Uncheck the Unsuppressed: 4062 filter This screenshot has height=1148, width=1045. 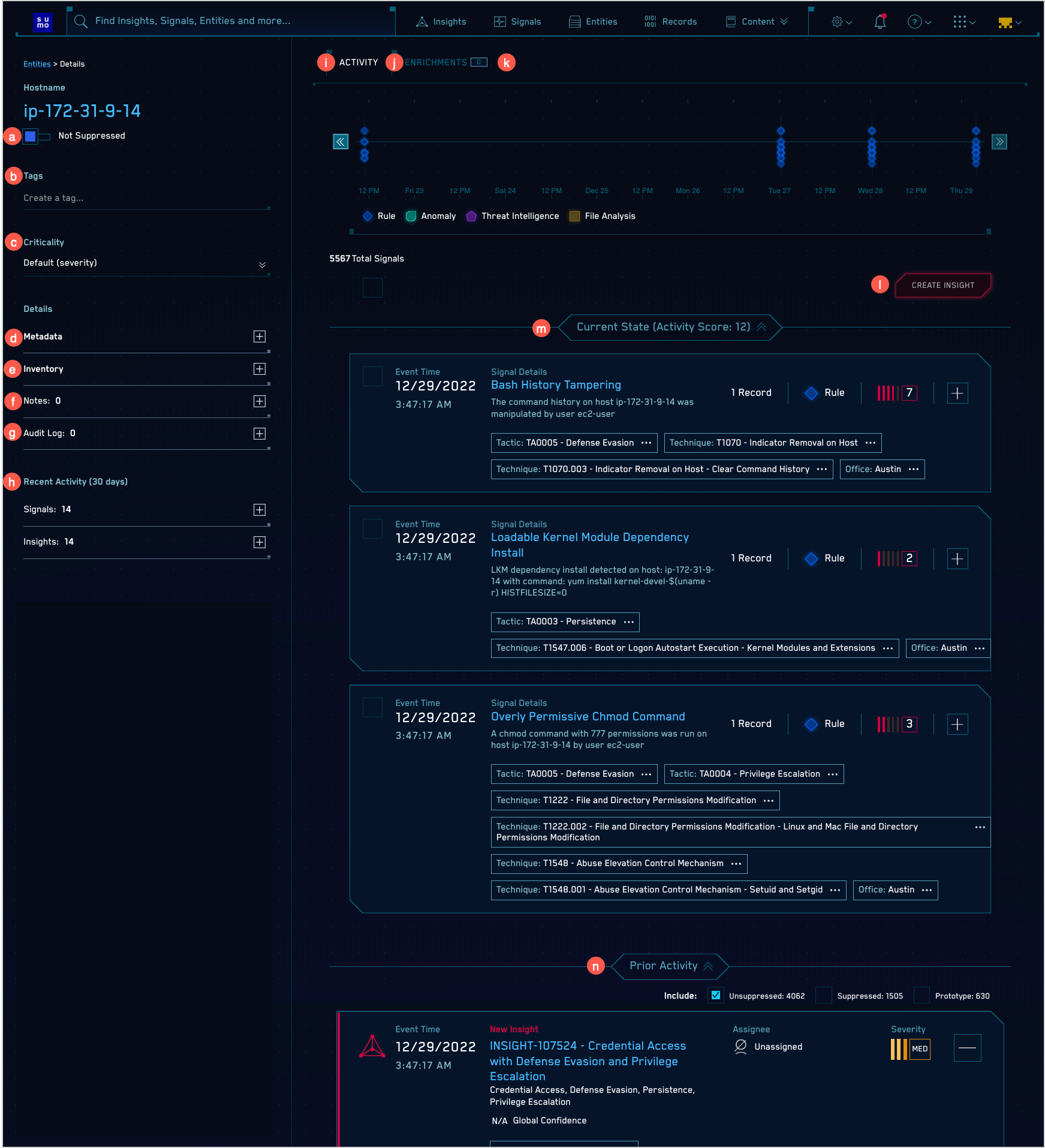tap(715, 995)
